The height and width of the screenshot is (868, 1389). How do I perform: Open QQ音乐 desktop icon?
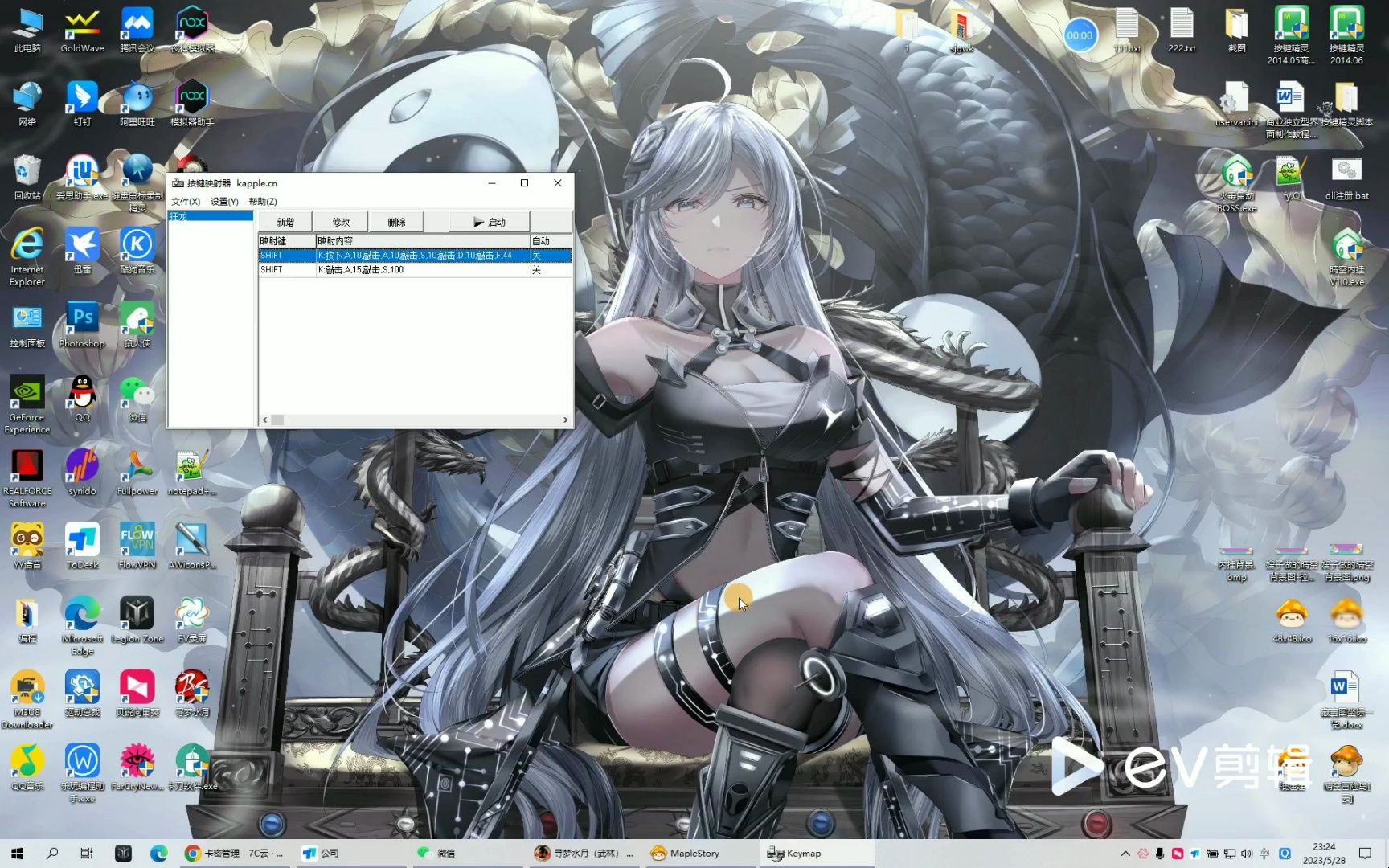pos(27,768)
